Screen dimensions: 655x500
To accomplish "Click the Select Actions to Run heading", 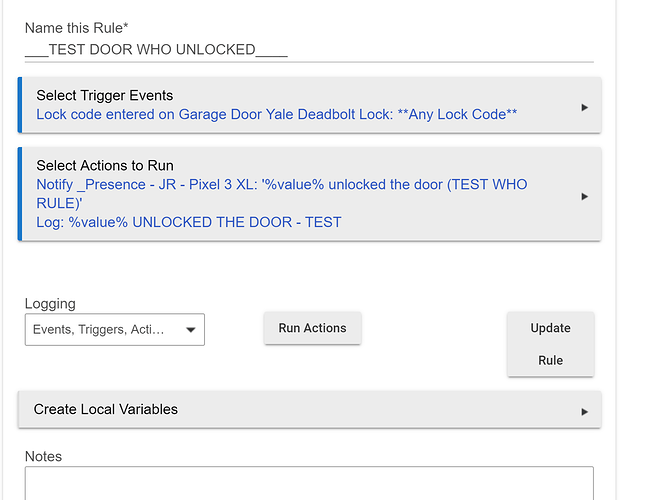I will pyautogui.click(x=105, y=166).
